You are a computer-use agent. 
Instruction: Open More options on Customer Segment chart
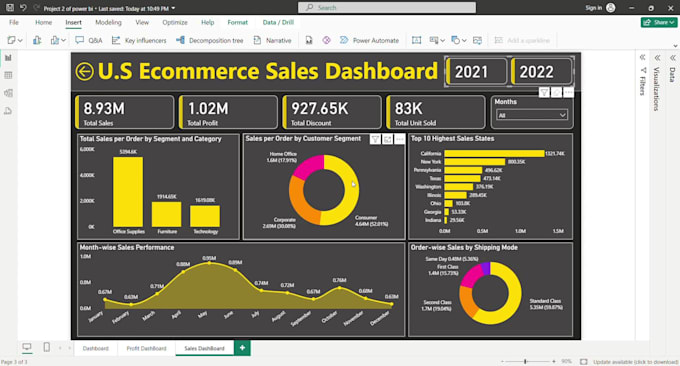tap(400, 139)
